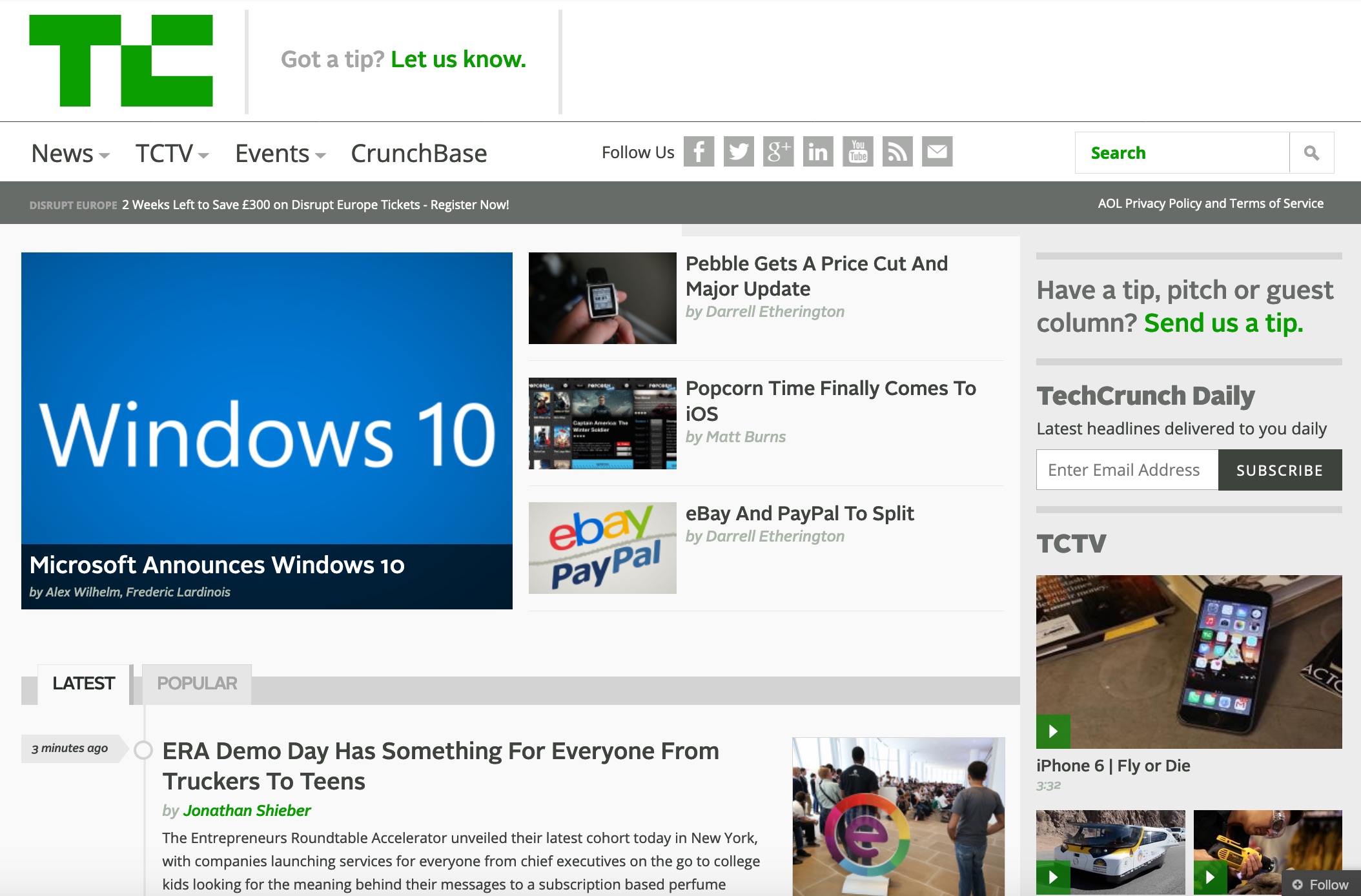Click the Enter Email Address field
The image size is (1361, 896).
(x=1127, y=469)
